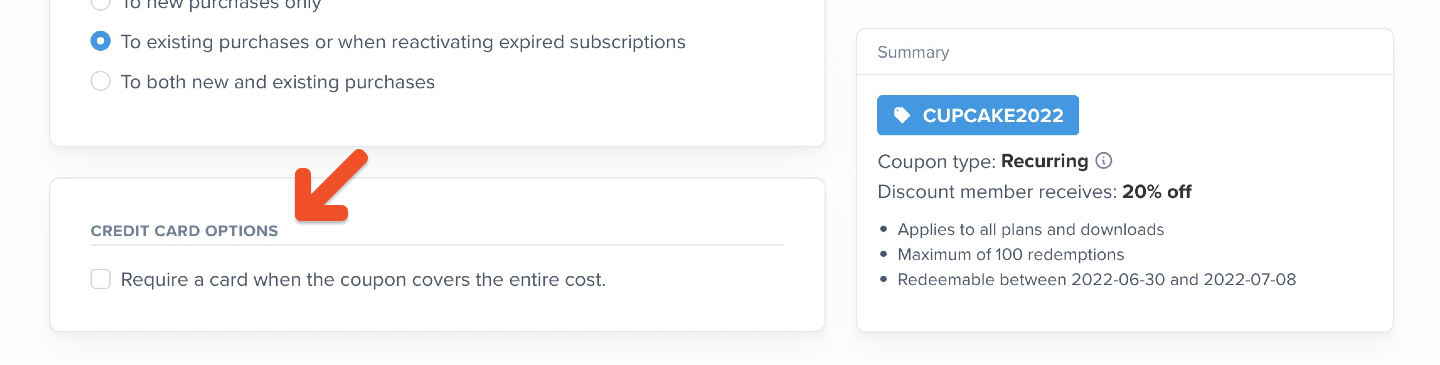Click the CUPCAKE2022 coupon code badge

pyautogui.click(x=978, y=115)
